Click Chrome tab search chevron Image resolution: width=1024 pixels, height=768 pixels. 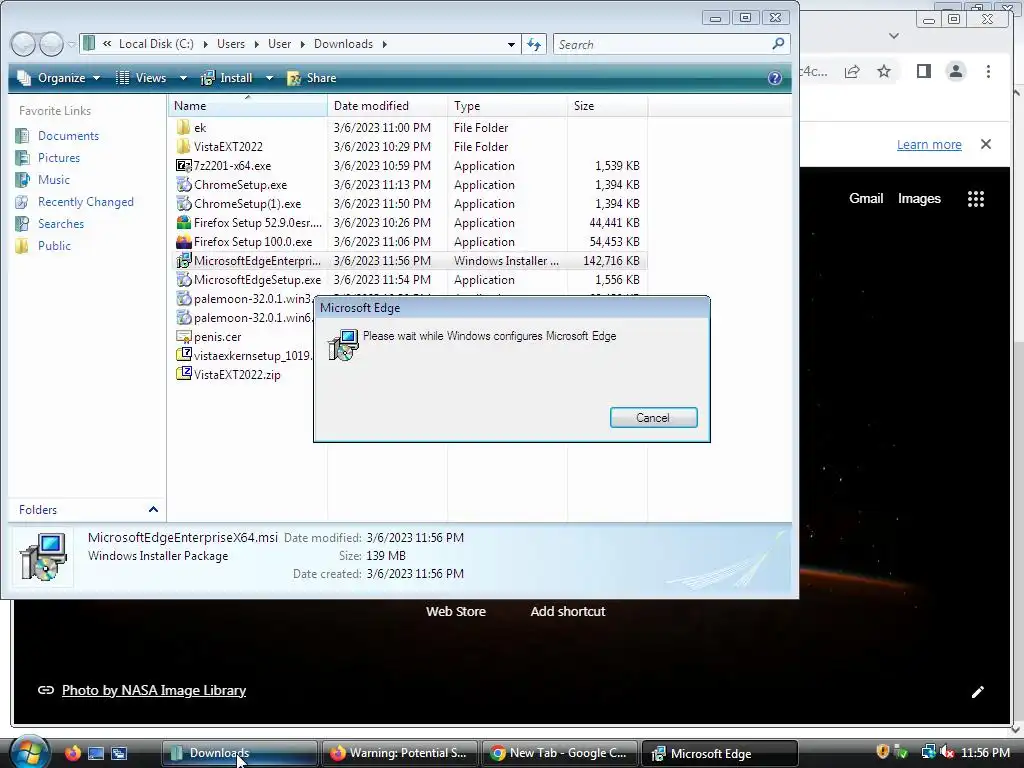tap(894, 36)
